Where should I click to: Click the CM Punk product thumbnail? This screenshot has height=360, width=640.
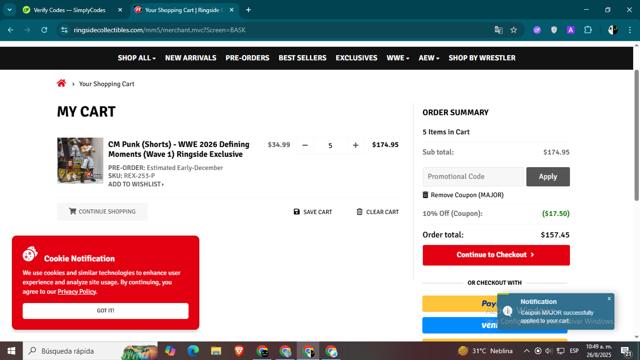pos(80,160)
